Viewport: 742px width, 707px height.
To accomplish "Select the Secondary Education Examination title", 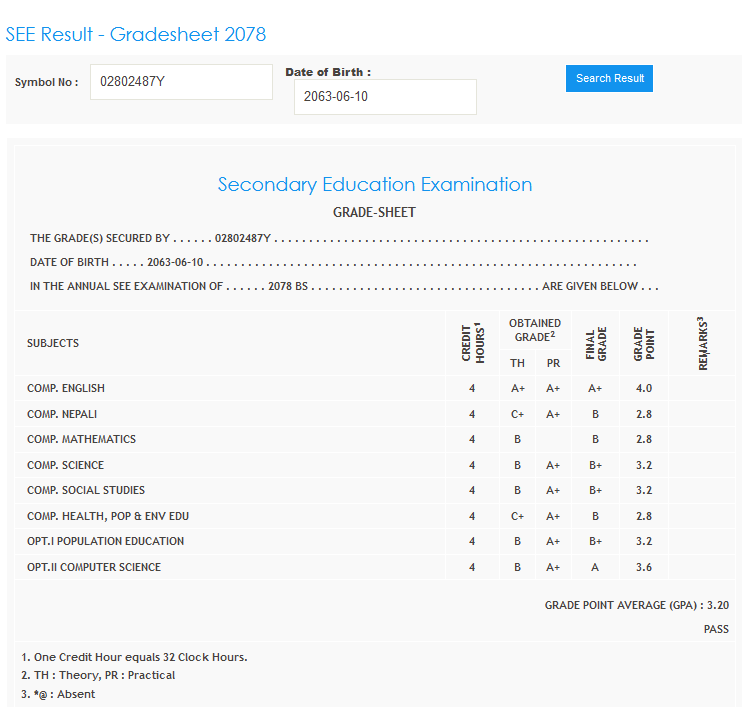I will tap(374, 184).
